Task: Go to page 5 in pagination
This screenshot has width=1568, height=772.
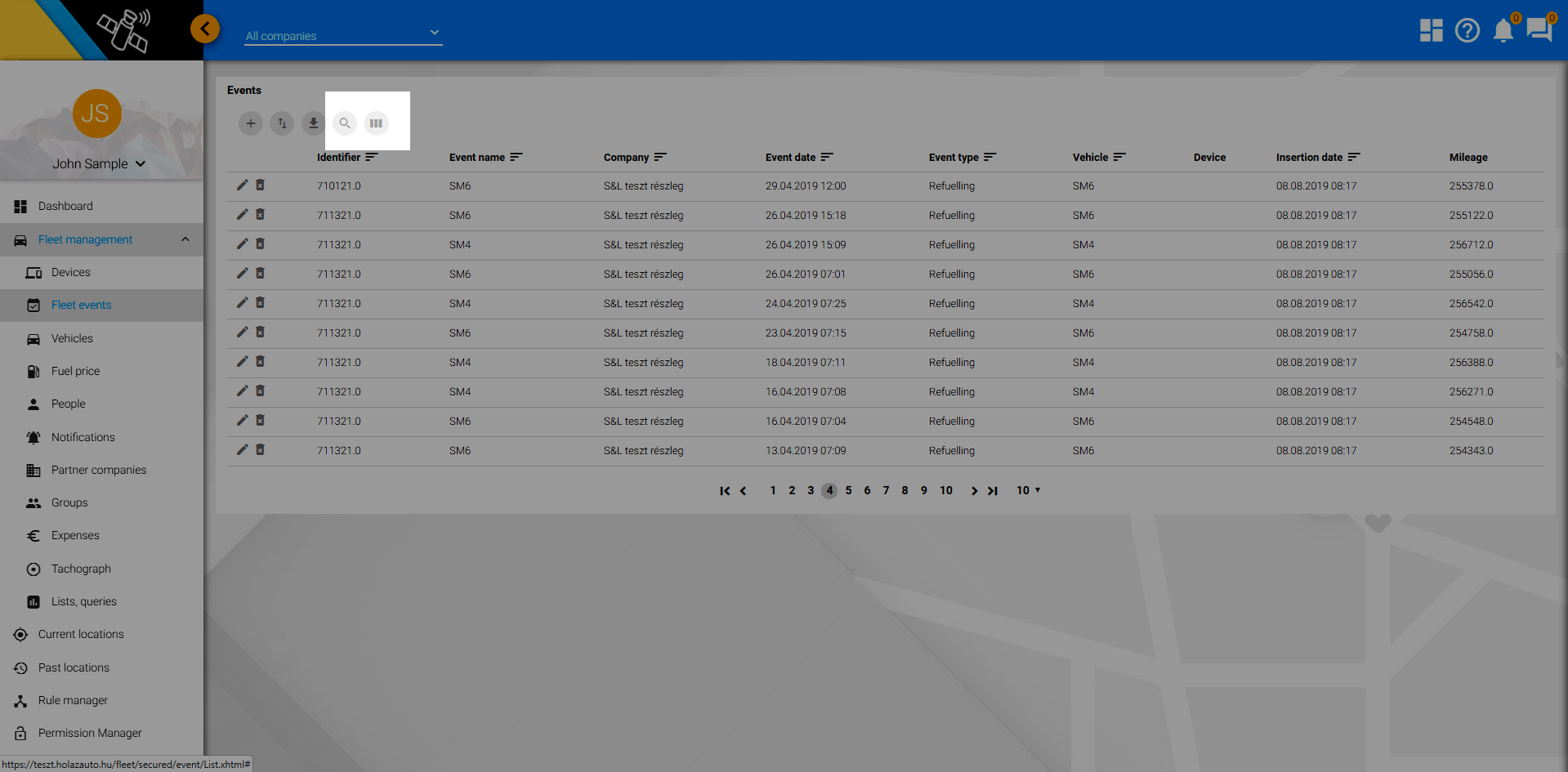Action: [848, 490]
